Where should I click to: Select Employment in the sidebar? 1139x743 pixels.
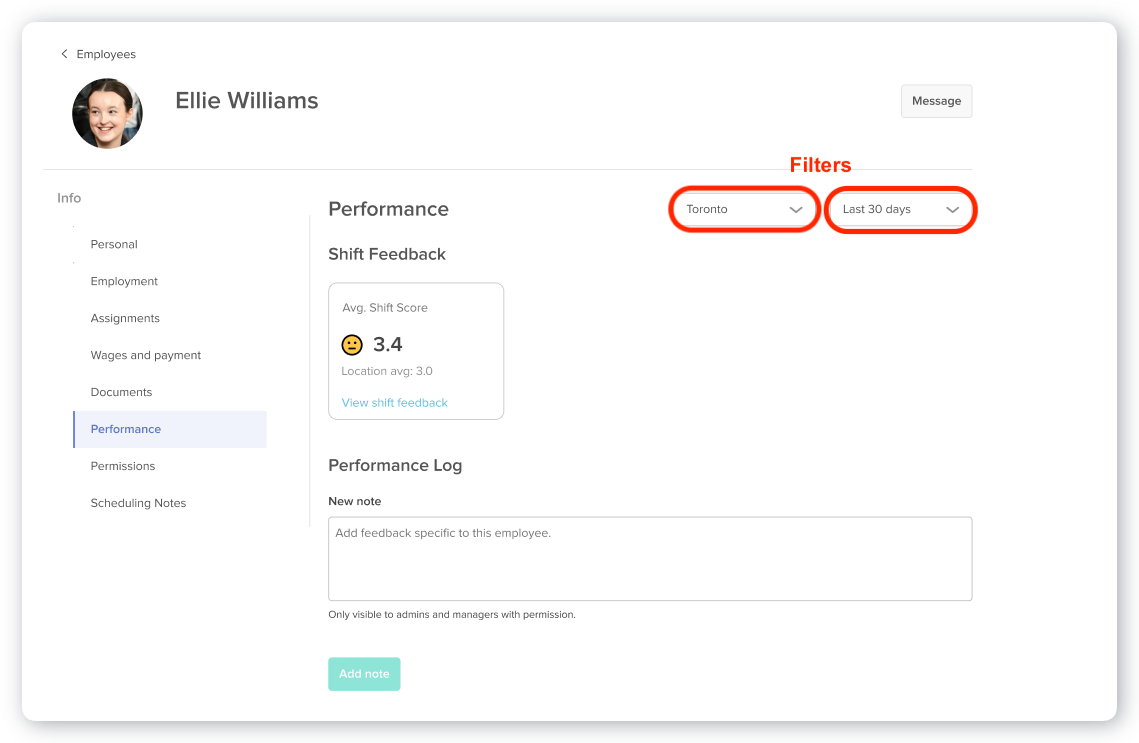click(x=124, y=281)
